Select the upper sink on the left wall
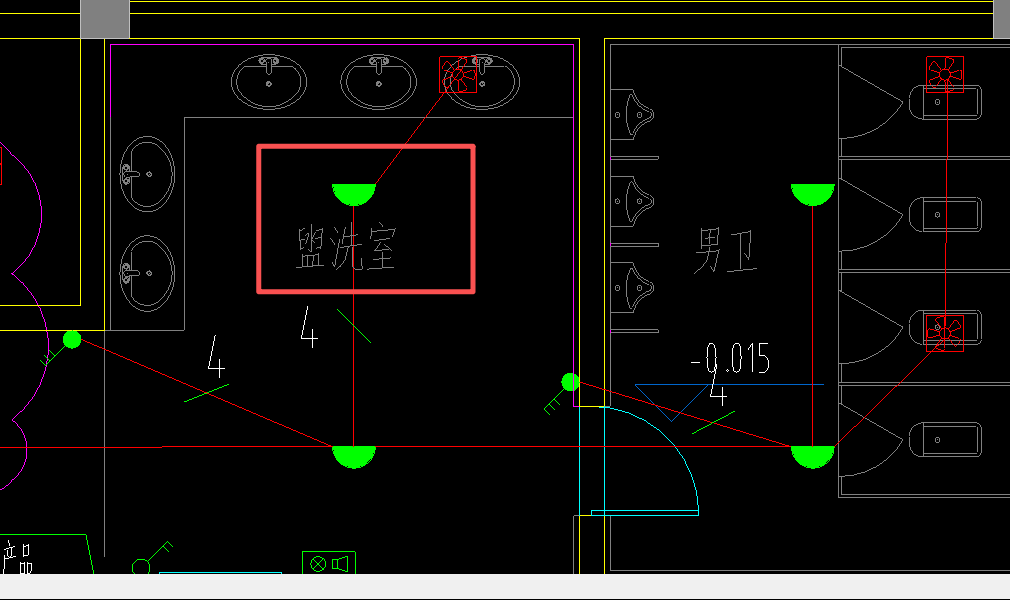 (x=147, y=174)
